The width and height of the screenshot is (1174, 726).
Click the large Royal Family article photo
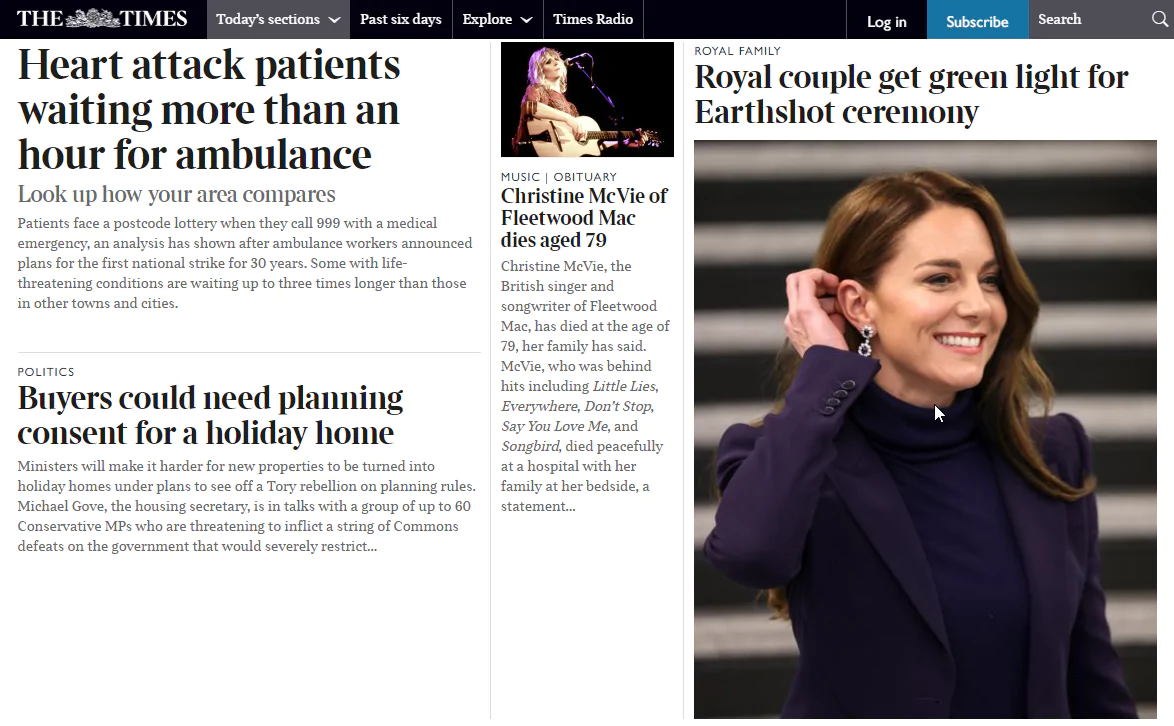tap(925, 430)
